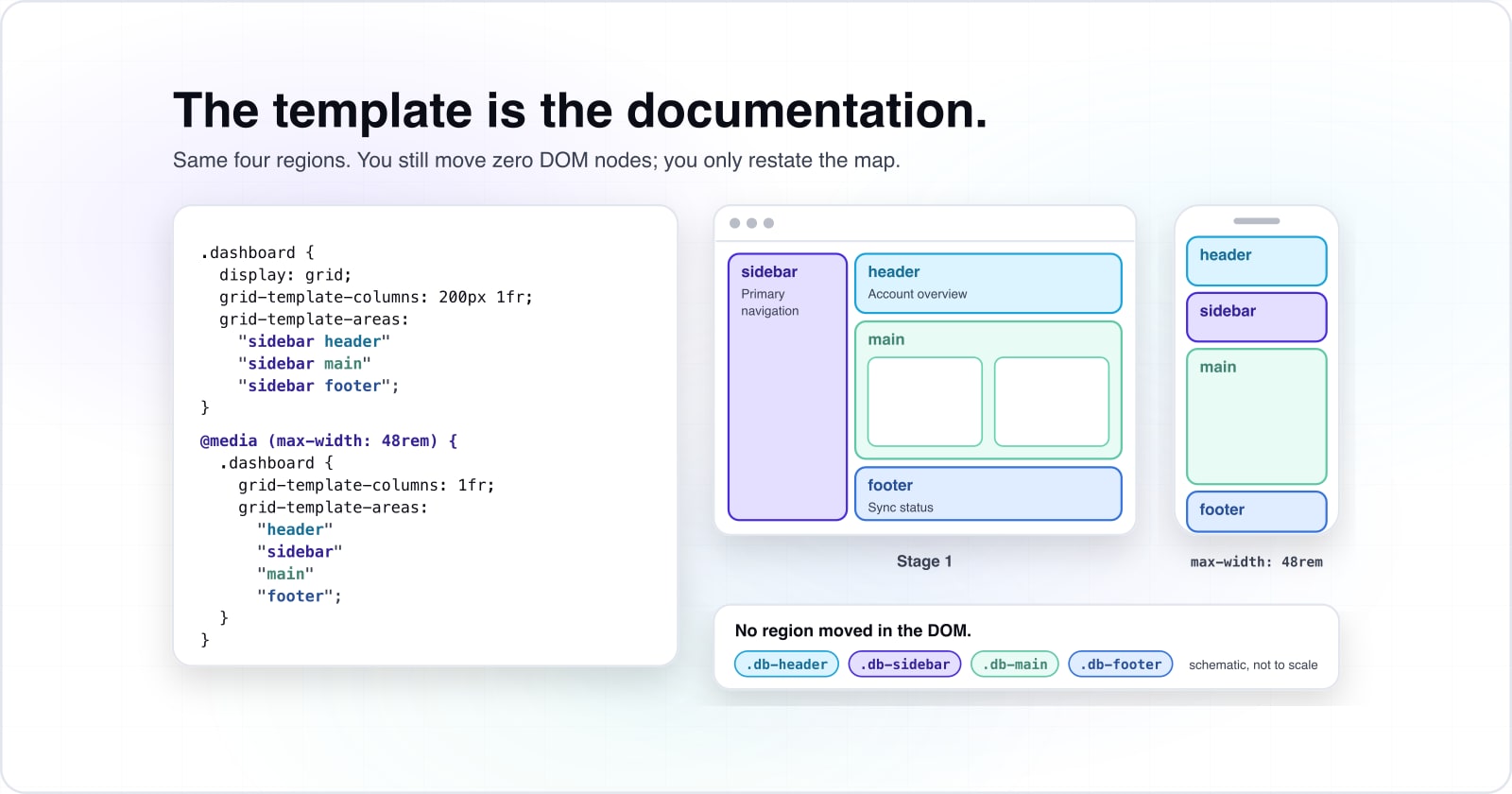Click the "The template is the documentation." heading
Image resolution: width=1512 pixels, height=794 pixels.
point(580,111)
